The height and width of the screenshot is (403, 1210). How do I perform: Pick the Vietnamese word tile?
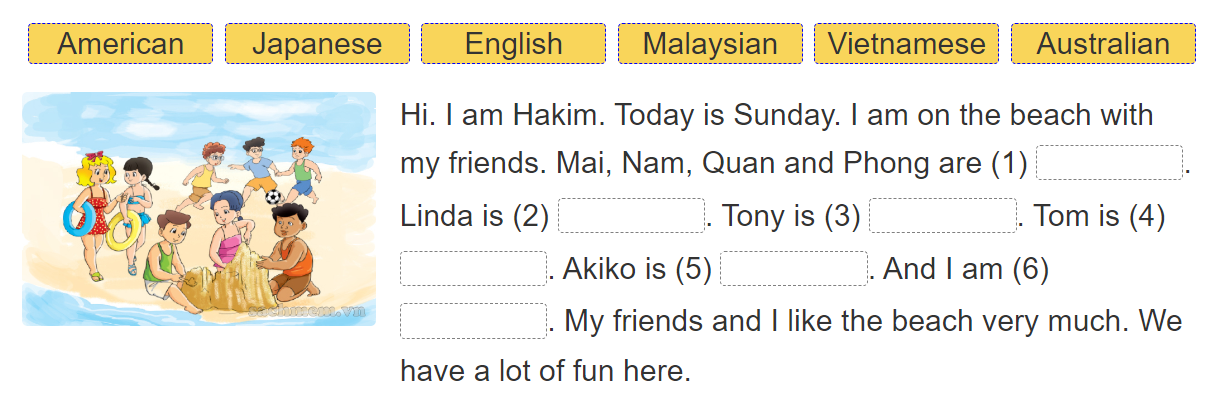point(906,44)
